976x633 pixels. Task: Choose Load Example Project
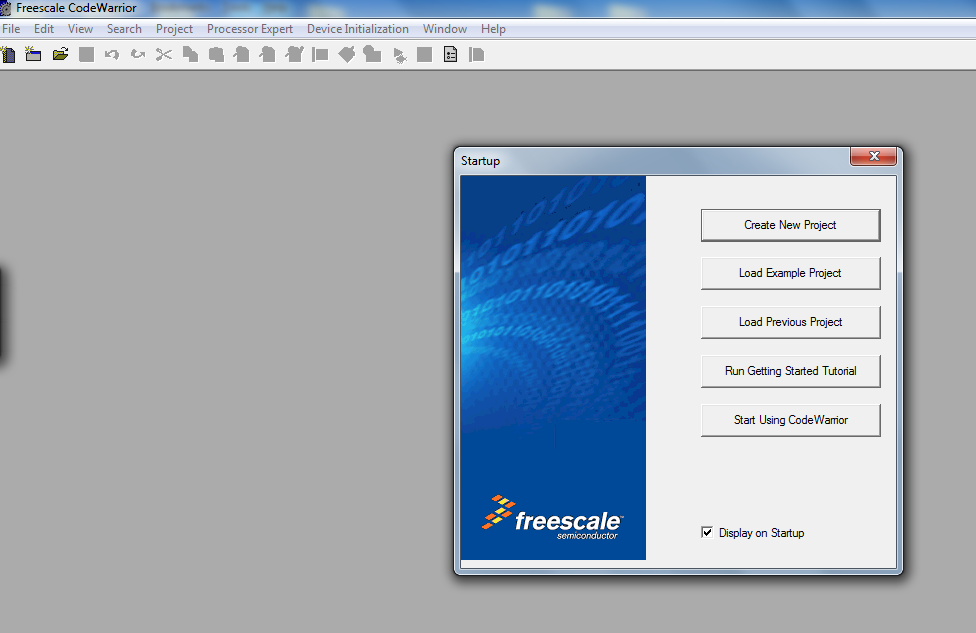[x=791, y=273]
